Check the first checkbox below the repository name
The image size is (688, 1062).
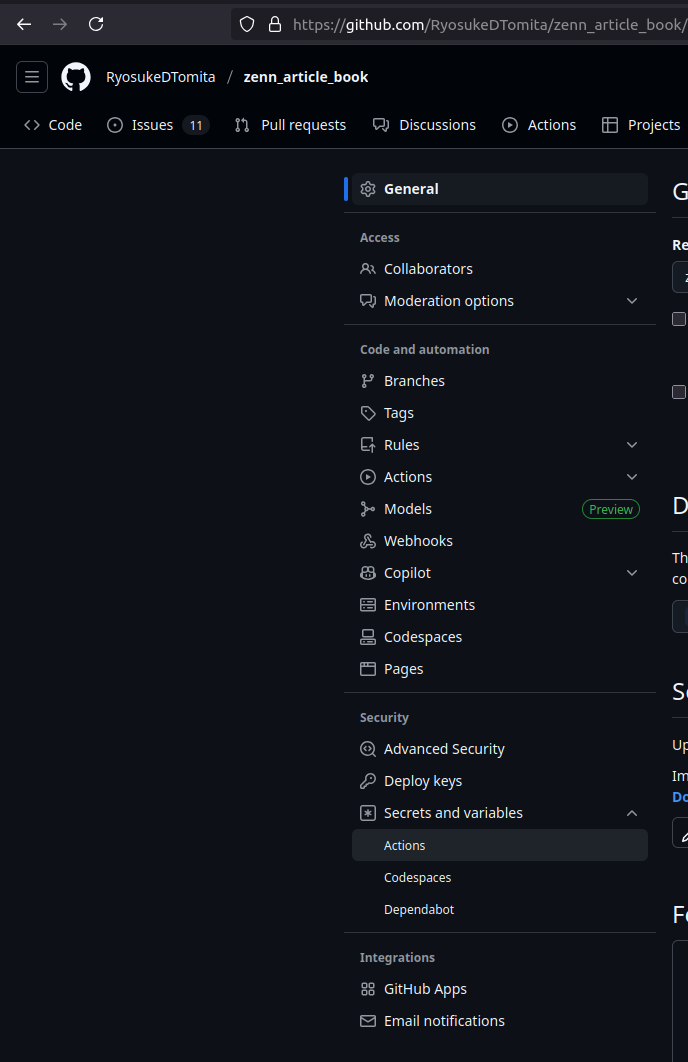pyautogui.click(x=680, y=319)
